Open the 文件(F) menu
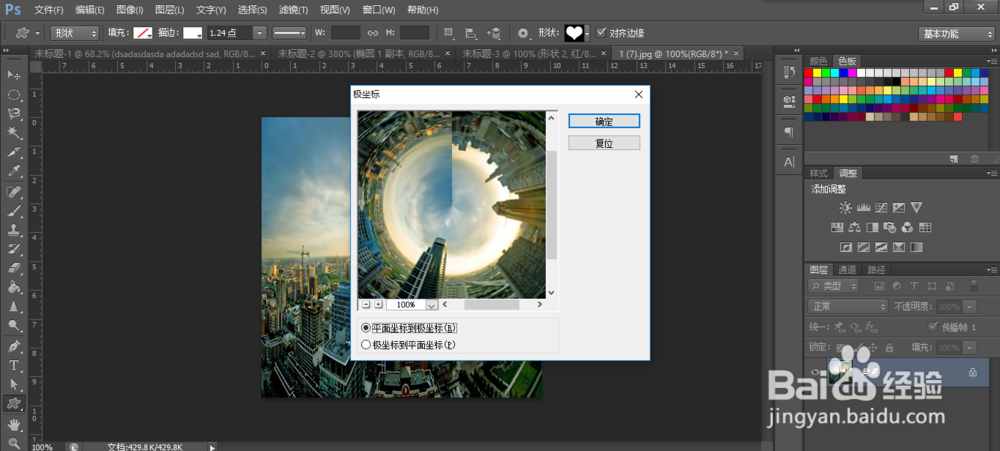The height and width of the screenshot is (451, 1000). [48, 10]
